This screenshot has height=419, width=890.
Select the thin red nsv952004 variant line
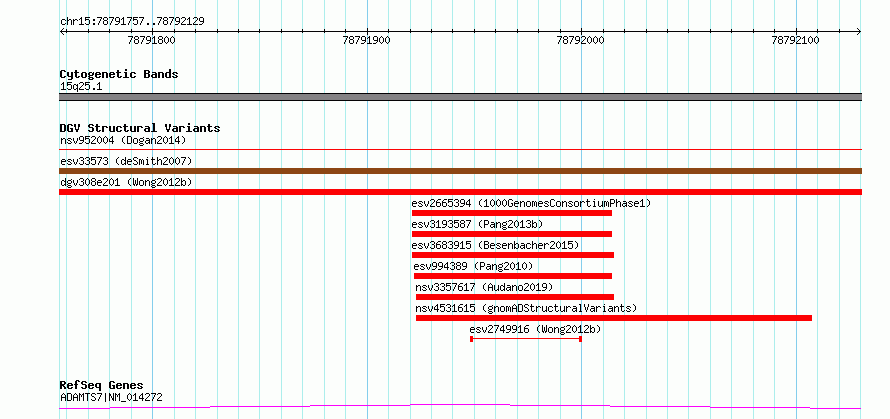[x=460, y=149]
